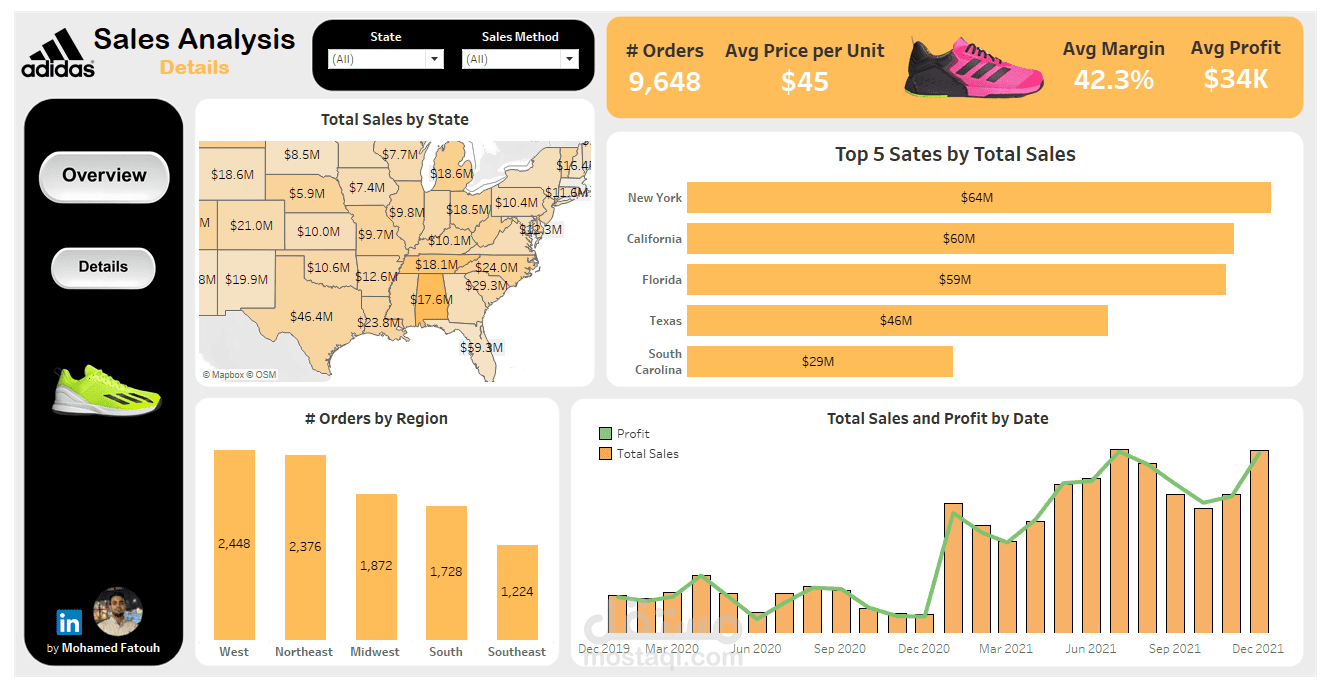Open the LinkedIn icon link
Screen dimensions: 1328x685
pyautogui.click(x=69, y=622)
